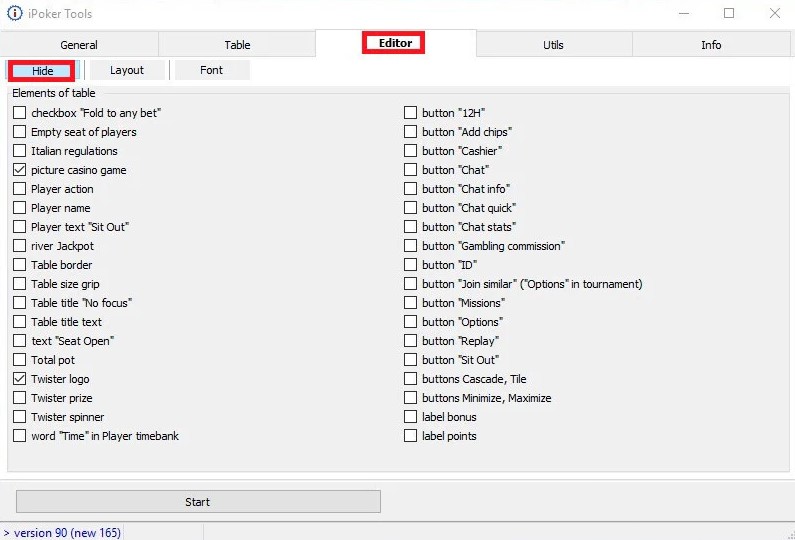Tick the Italian regulations checkbox
795x540 pixels.
[x=20, y=151]
